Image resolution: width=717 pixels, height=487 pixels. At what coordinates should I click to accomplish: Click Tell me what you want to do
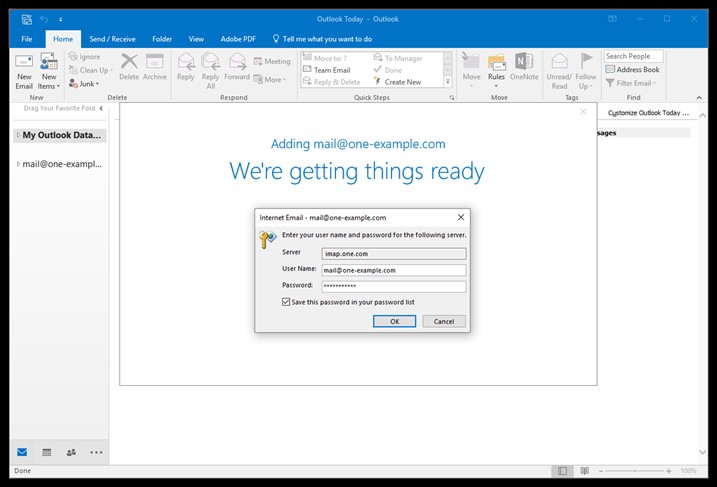322,39
